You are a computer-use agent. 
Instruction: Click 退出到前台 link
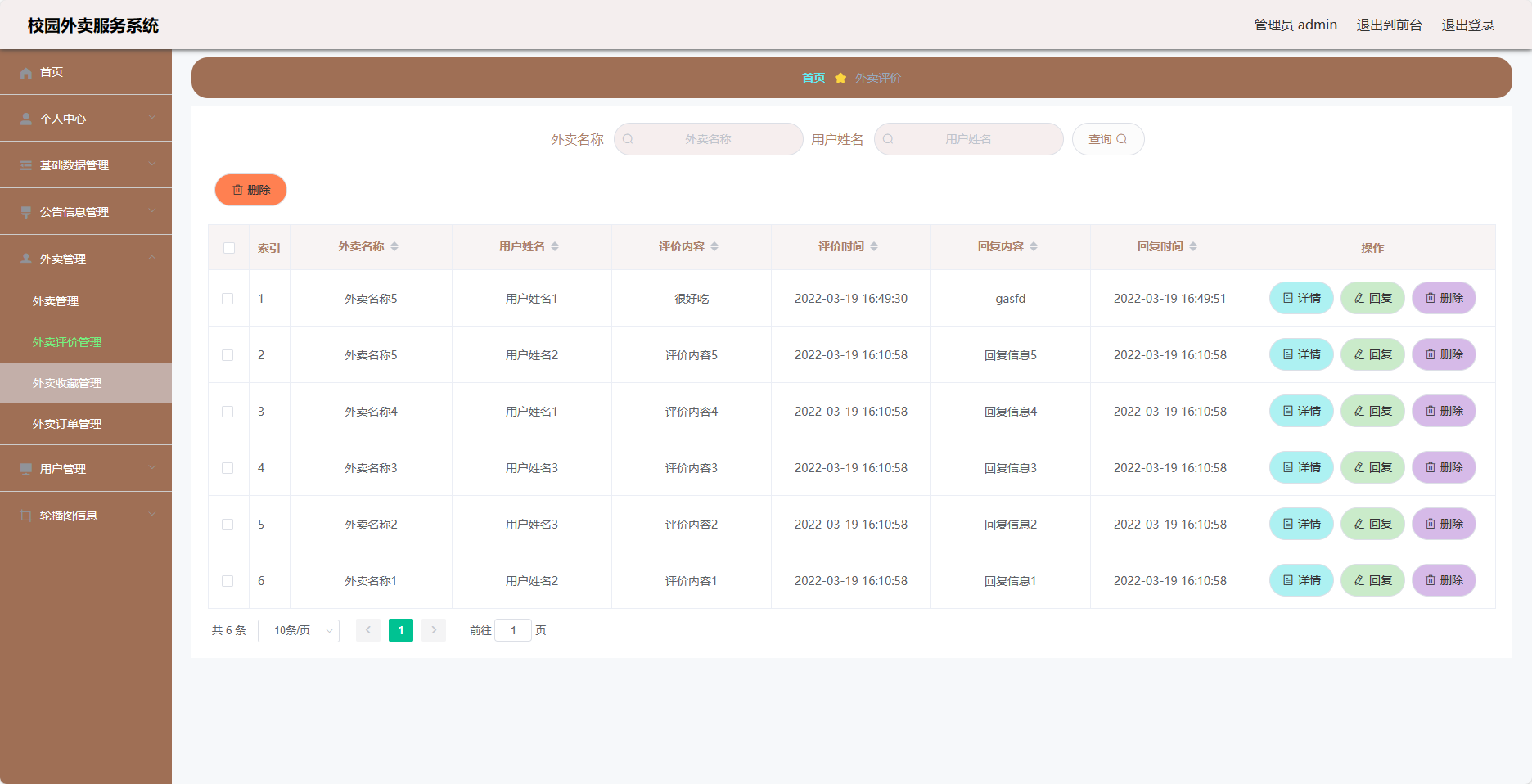pos(1390,25)
